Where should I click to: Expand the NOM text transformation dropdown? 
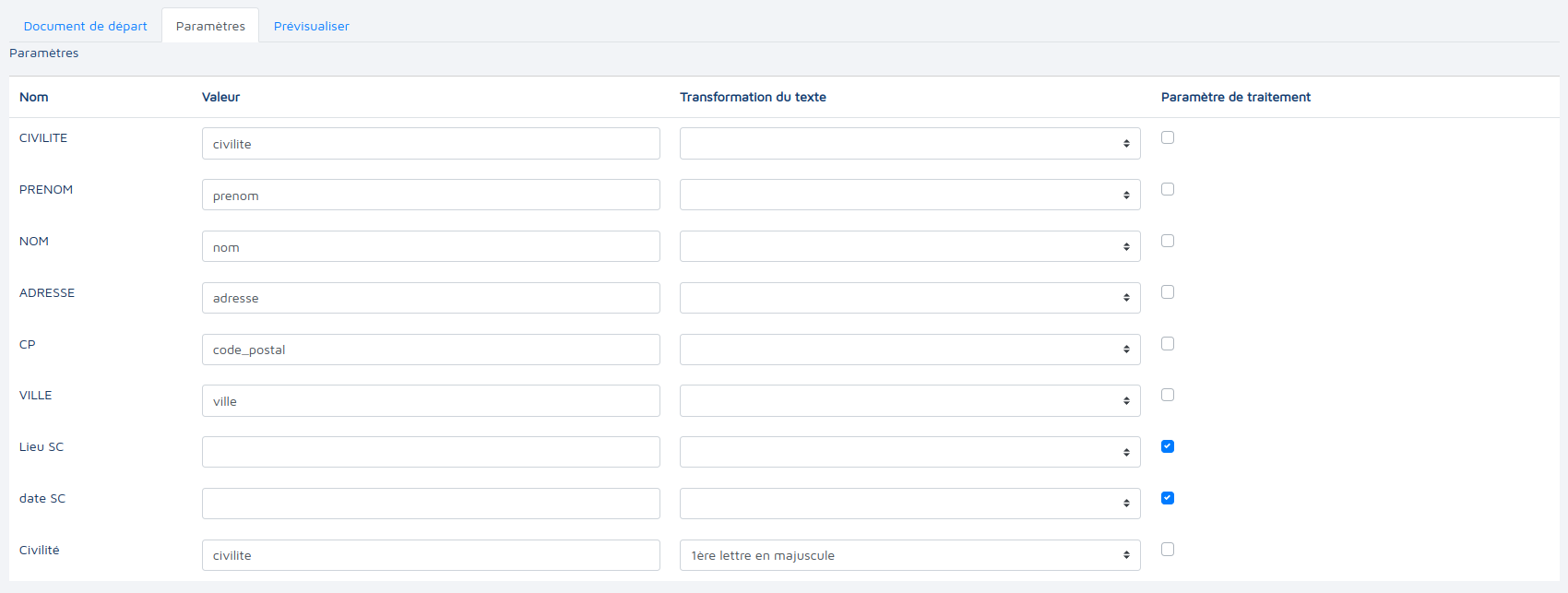tap(909, 246)
